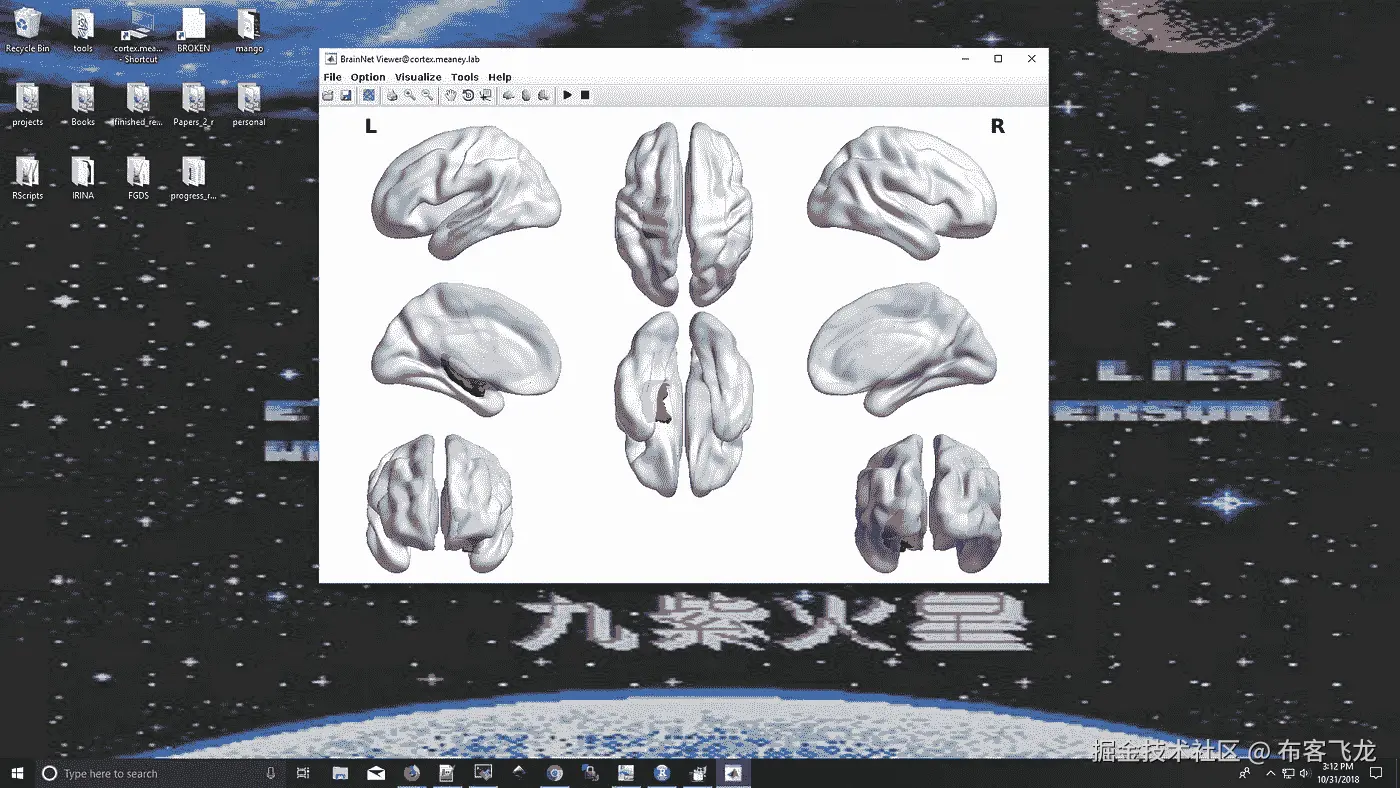Click the dorsal top brain view
The width and height of the screenshot is (1400, 788).
(684, 214)
